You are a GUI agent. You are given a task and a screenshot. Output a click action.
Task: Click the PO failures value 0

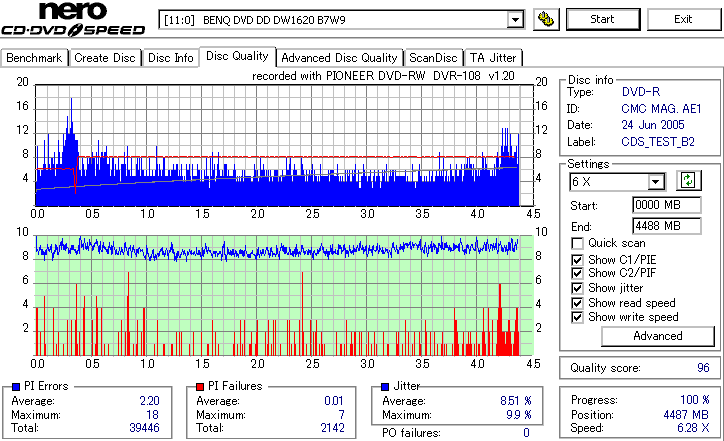(x=526, y=433)
